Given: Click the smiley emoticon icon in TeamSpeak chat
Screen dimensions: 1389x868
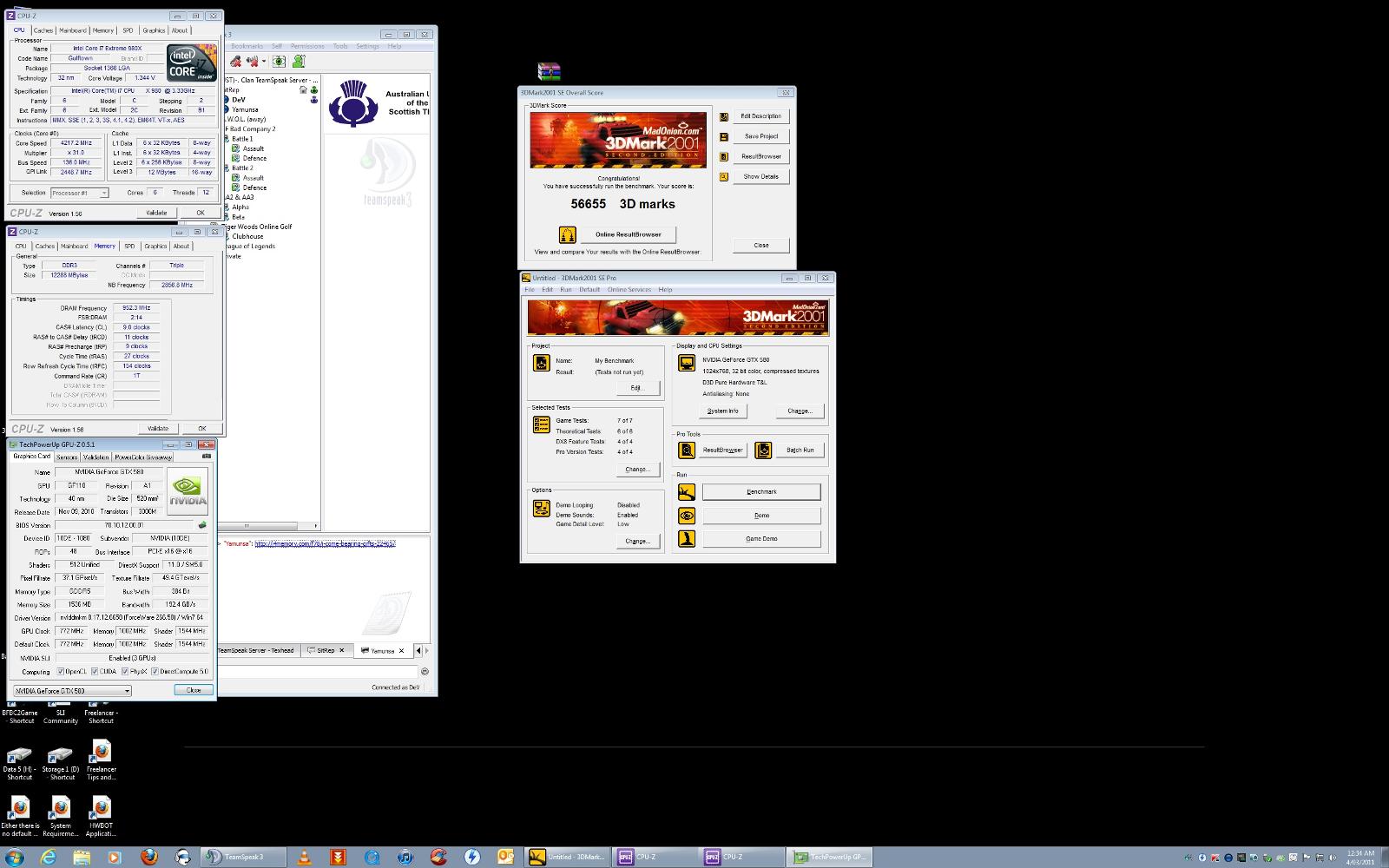Looking at the screenshot, I should (x=425, y=671).
